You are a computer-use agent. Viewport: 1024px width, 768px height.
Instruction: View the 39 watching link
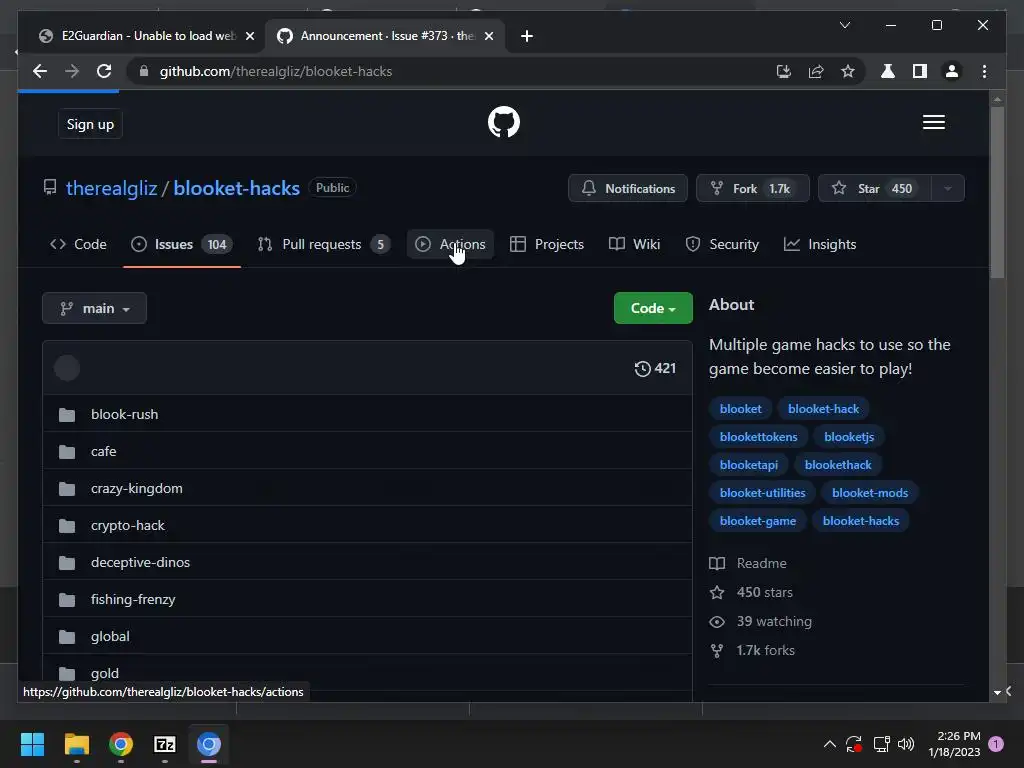click(x=760, y=621)
